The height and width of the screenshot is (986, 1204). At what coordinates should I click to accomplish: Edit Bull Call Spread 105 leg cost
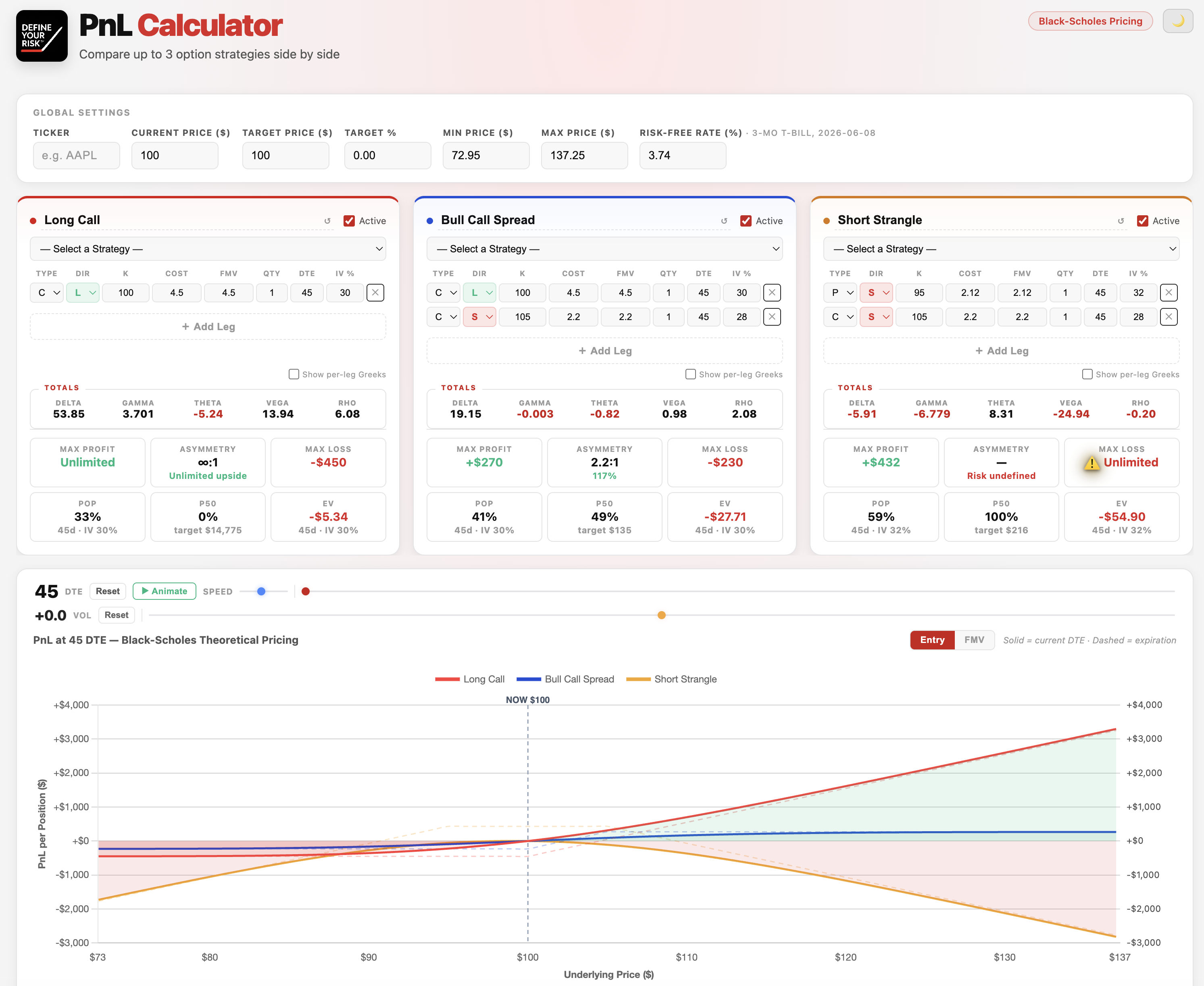pyautogui.click(x=573, y=317)
